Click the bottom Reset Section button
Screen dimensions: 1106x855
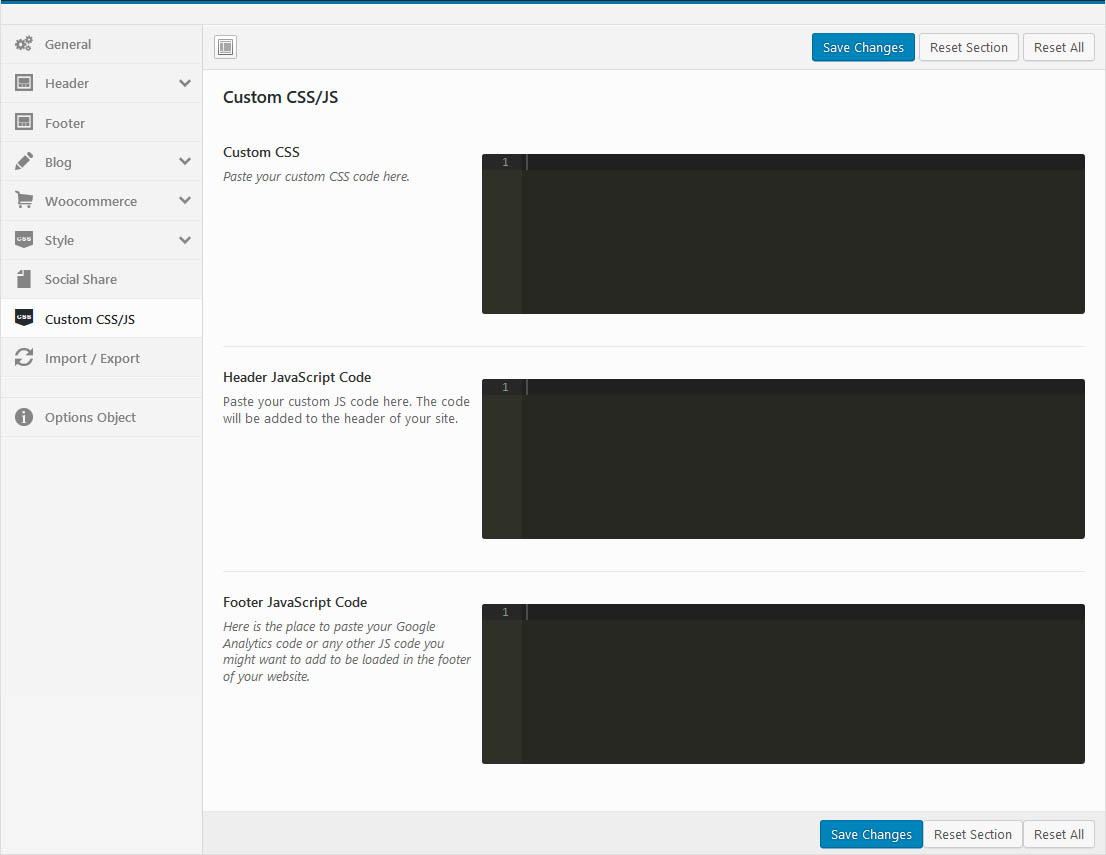click(973, 835)
